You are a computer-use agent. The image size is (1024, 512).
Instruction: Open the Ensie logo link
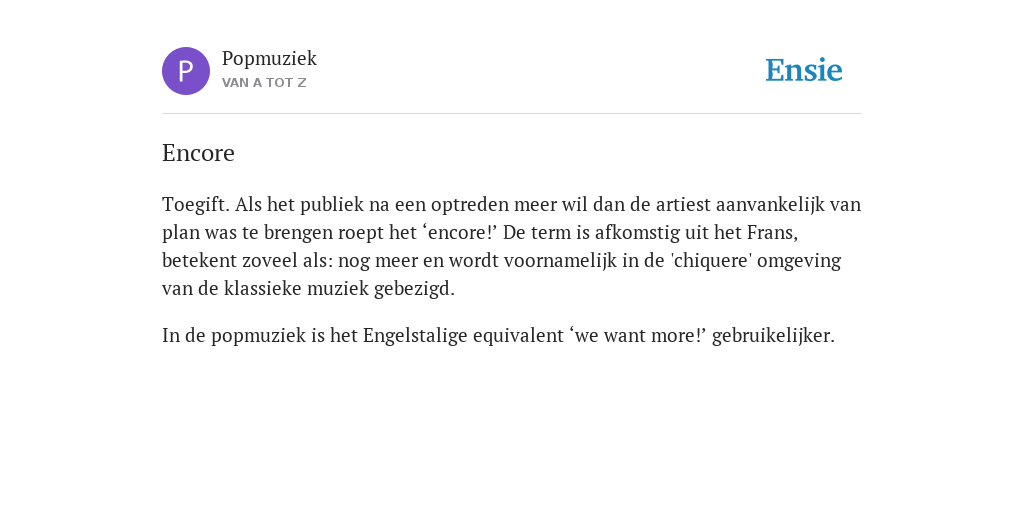804,70
